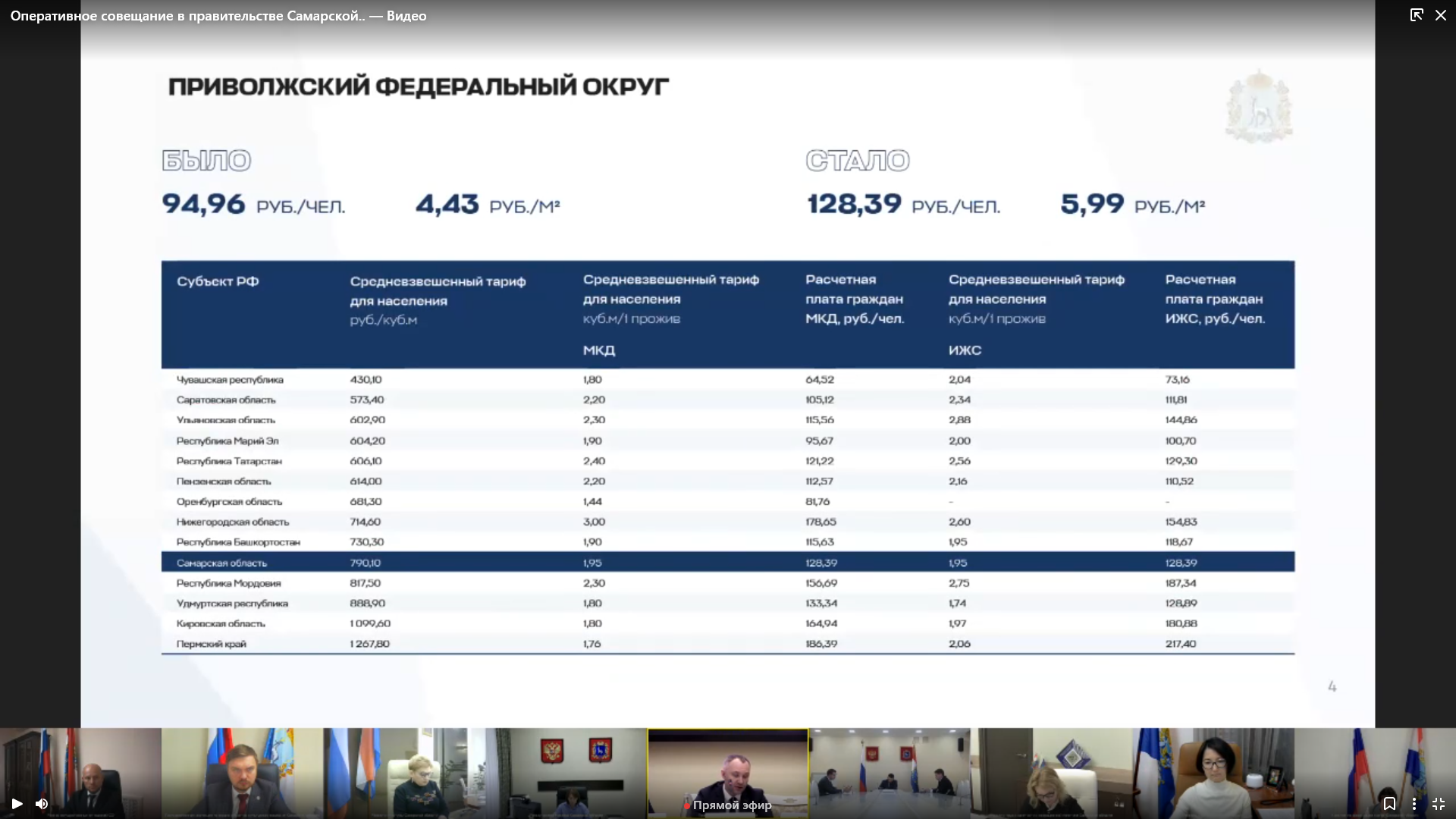Screen dimensions: 1456x819
Task: Click the coat of arms emblem
Action: point(1259,107)
